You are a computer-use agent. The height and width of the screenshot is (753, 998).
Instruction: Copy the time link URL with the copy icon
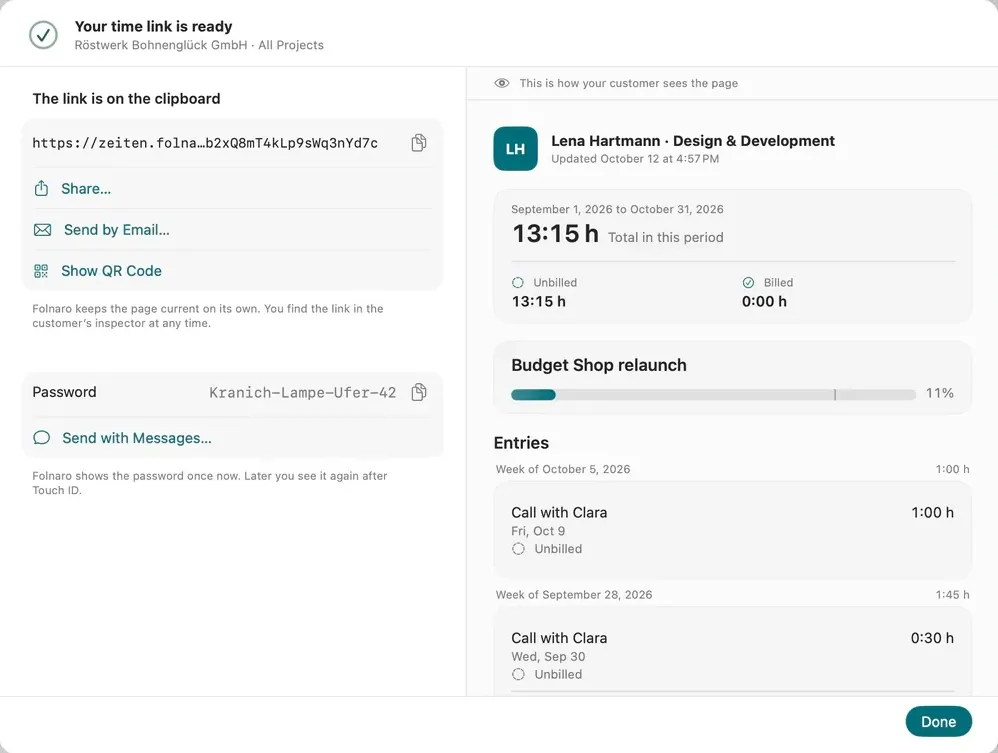[419, 143]
